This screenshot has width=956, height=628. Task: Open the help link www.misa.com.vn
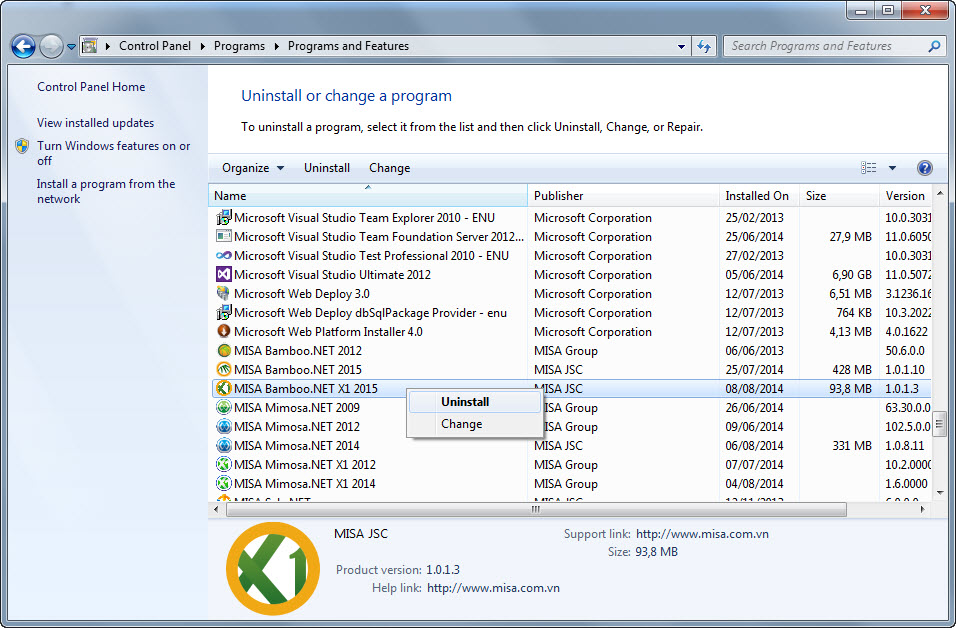493,588
